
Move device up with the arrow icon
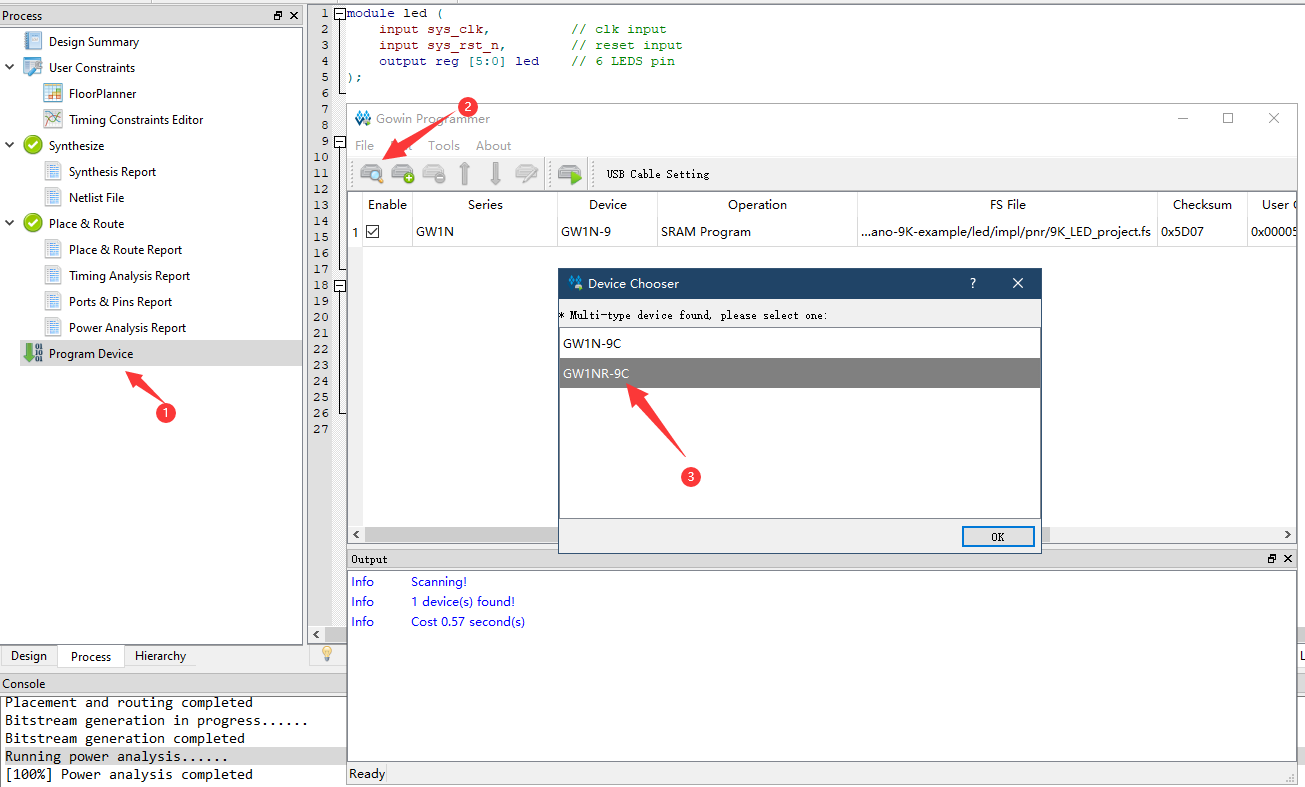click(x=465, y=174)
